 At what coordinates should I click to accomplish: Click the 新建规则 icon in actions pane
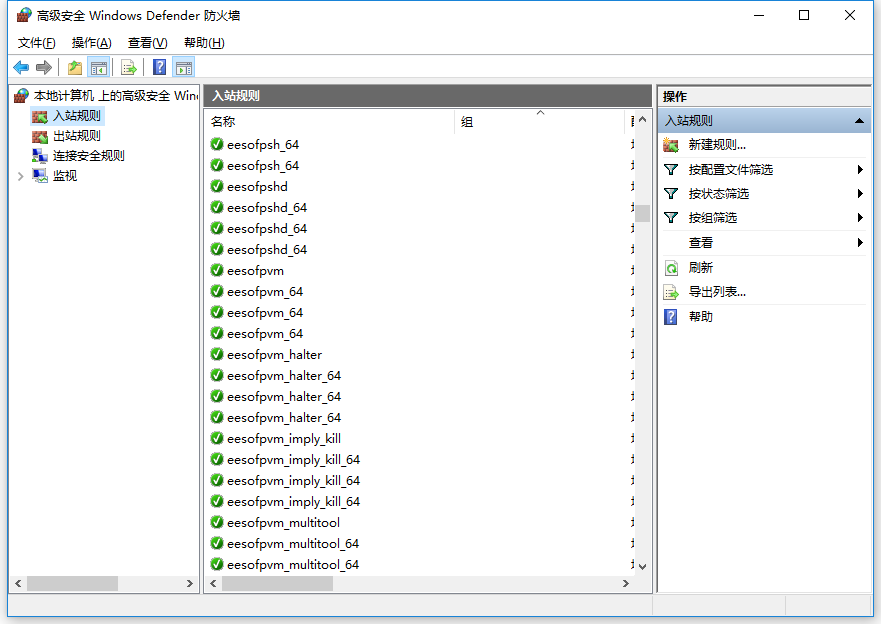(671, 145)
